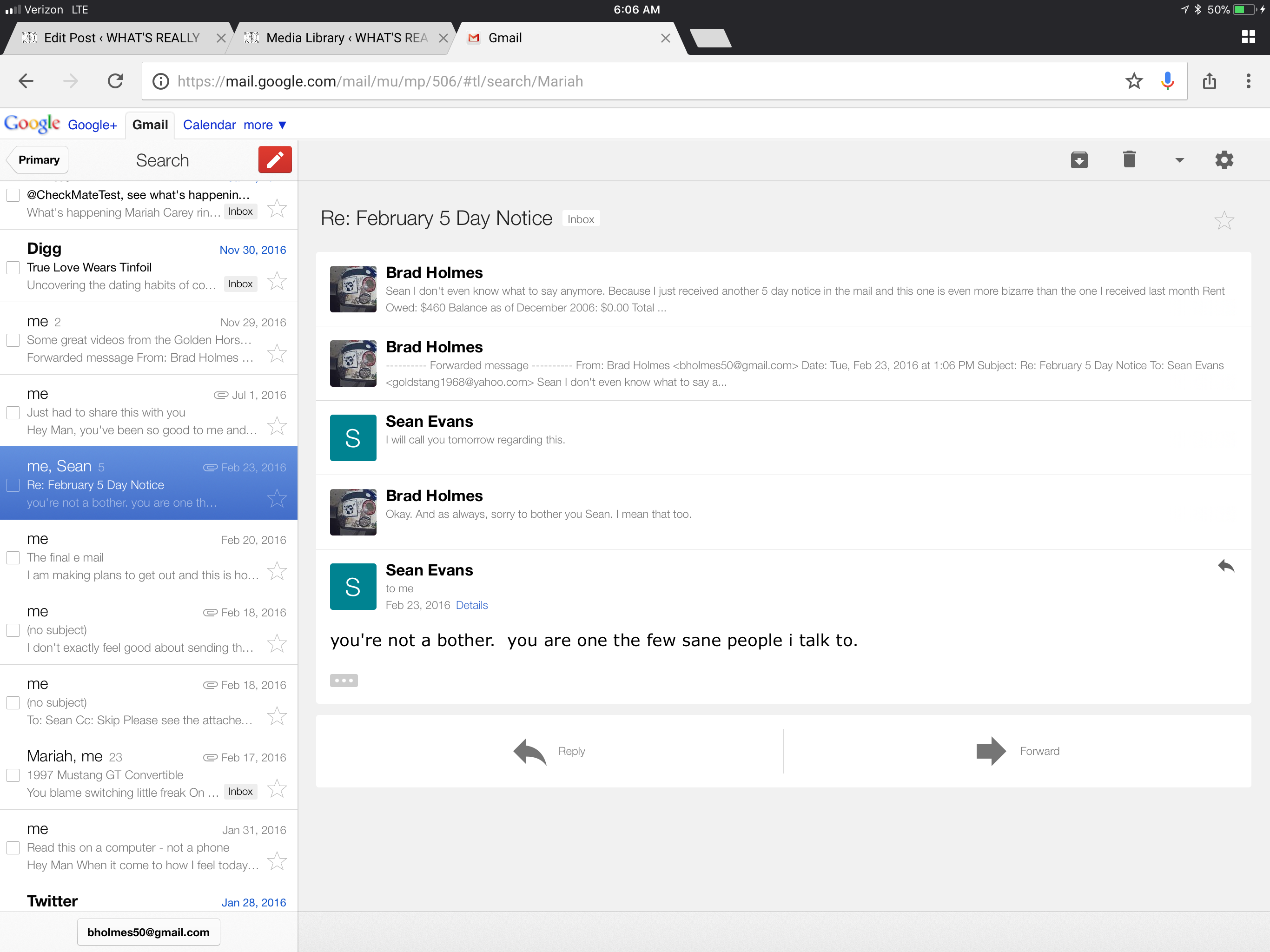Tap the bholmes50@gmail.com account button

pos(148,932)
